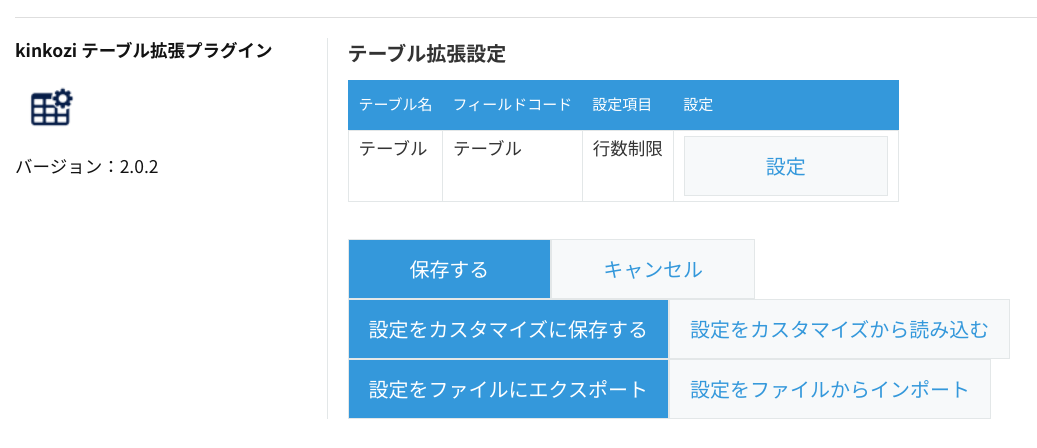Click the テーブル拡張設定 heading

[427, 54]
